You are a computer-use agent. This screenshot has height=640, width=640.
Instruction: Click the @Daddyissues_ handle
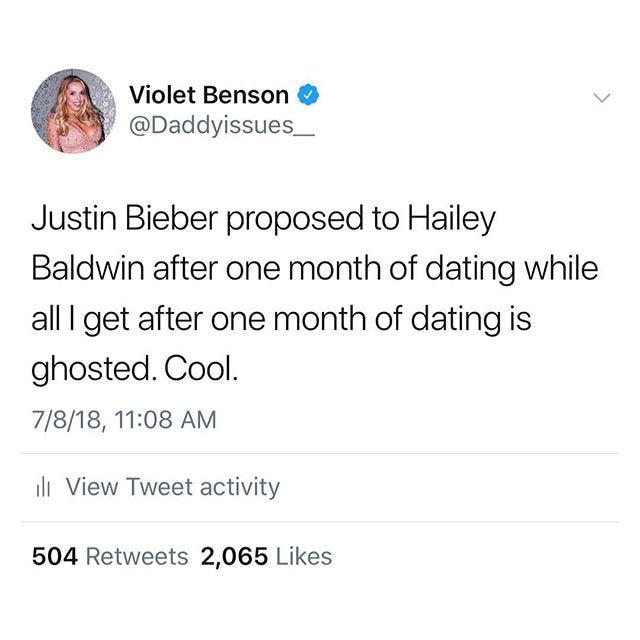pos(214,128)
